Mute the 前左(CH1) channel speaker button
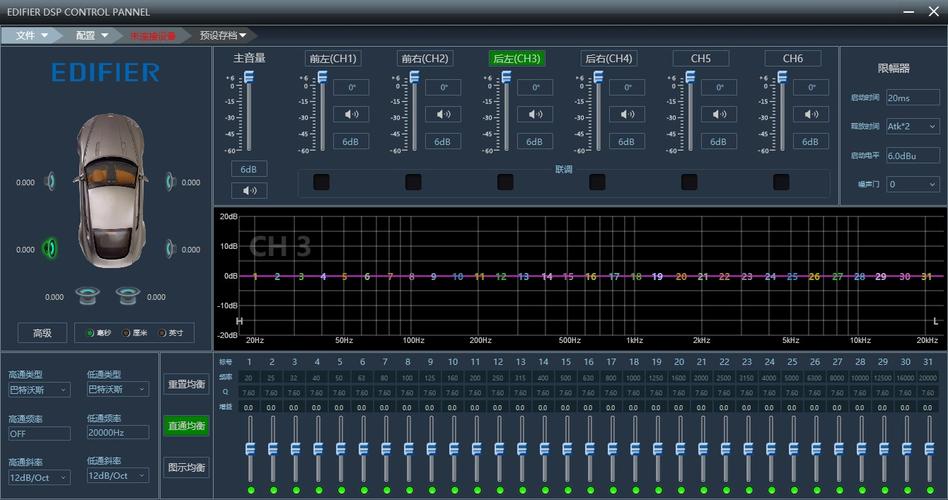Screen dimensions: 948x500 click(x=351, y=114)
